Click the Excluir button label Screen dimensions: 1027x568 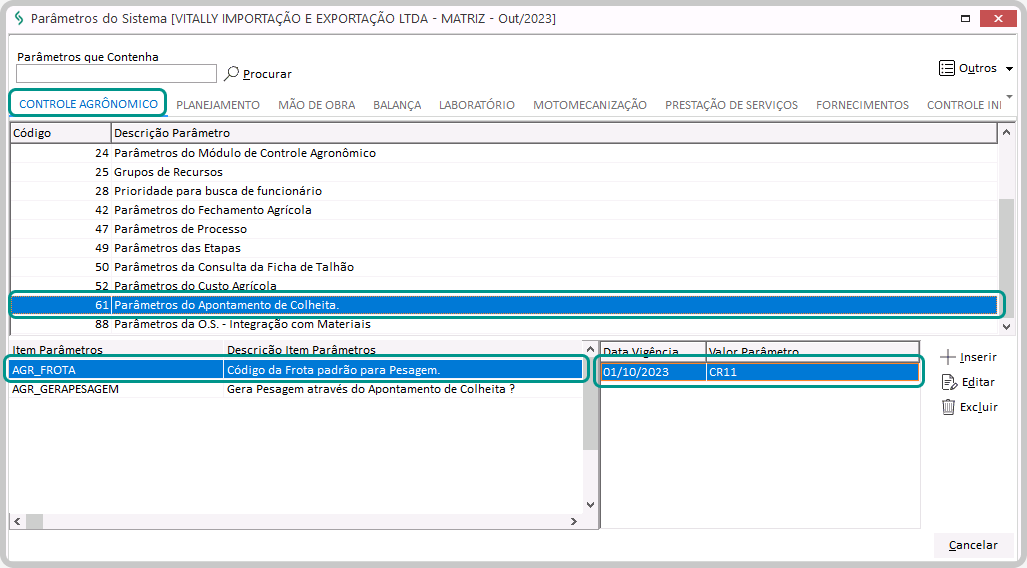979,407
